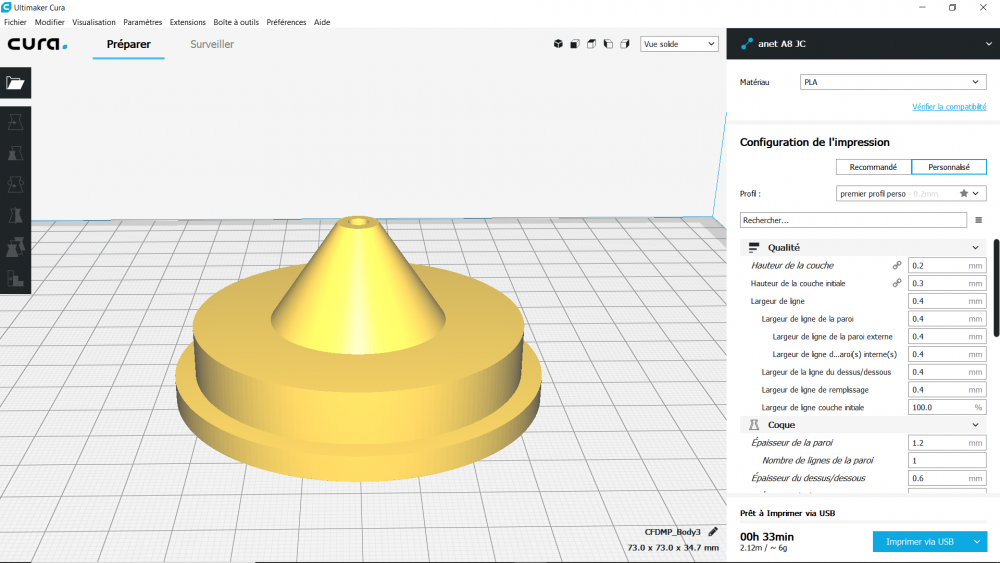Open settings visibility hamburger menu next to search
Viewport: 1000px width, 563px height.
pos(978,220)
